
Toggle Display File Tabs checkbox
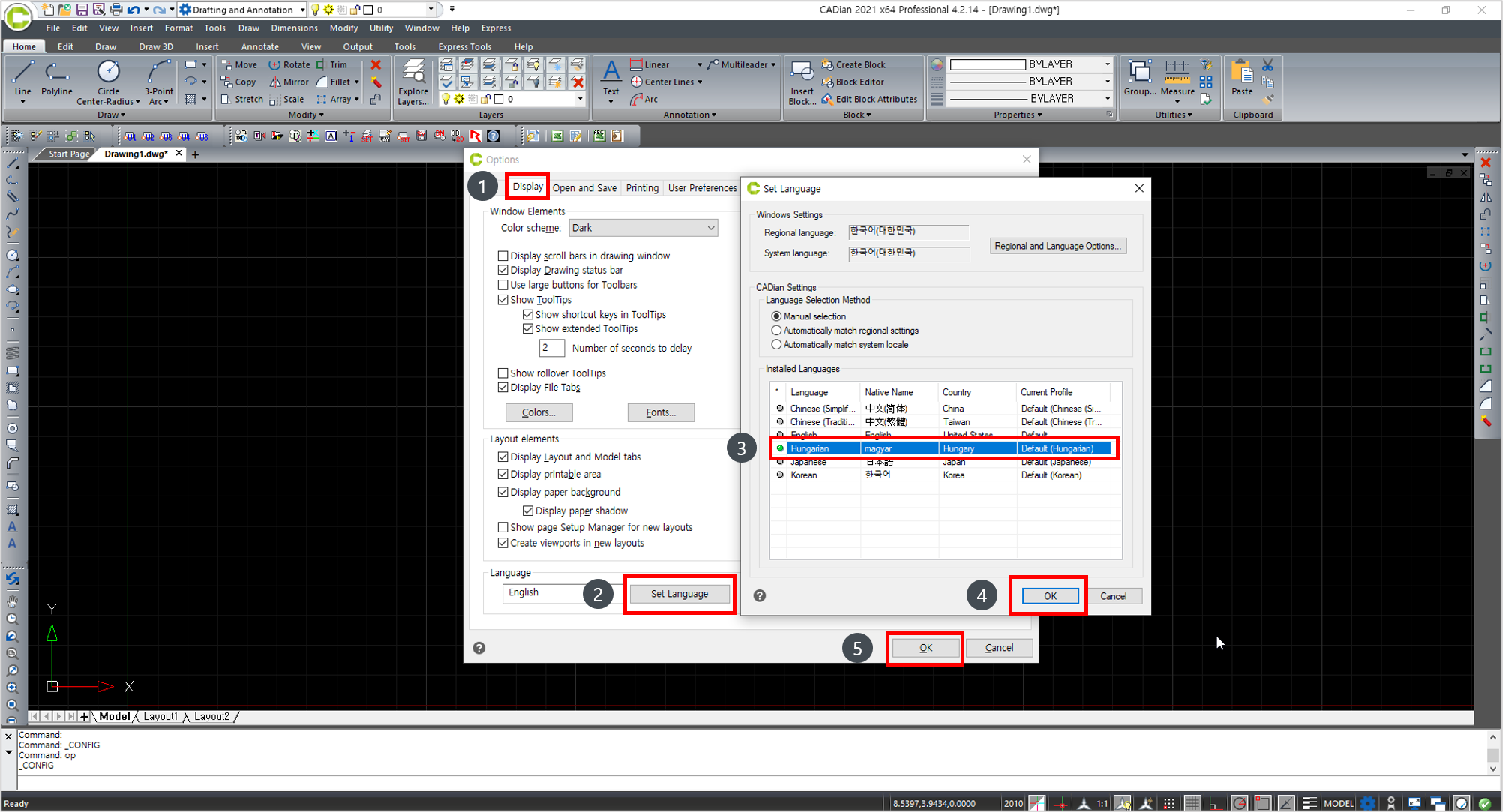pyautogui.click(x=503, y=388)
